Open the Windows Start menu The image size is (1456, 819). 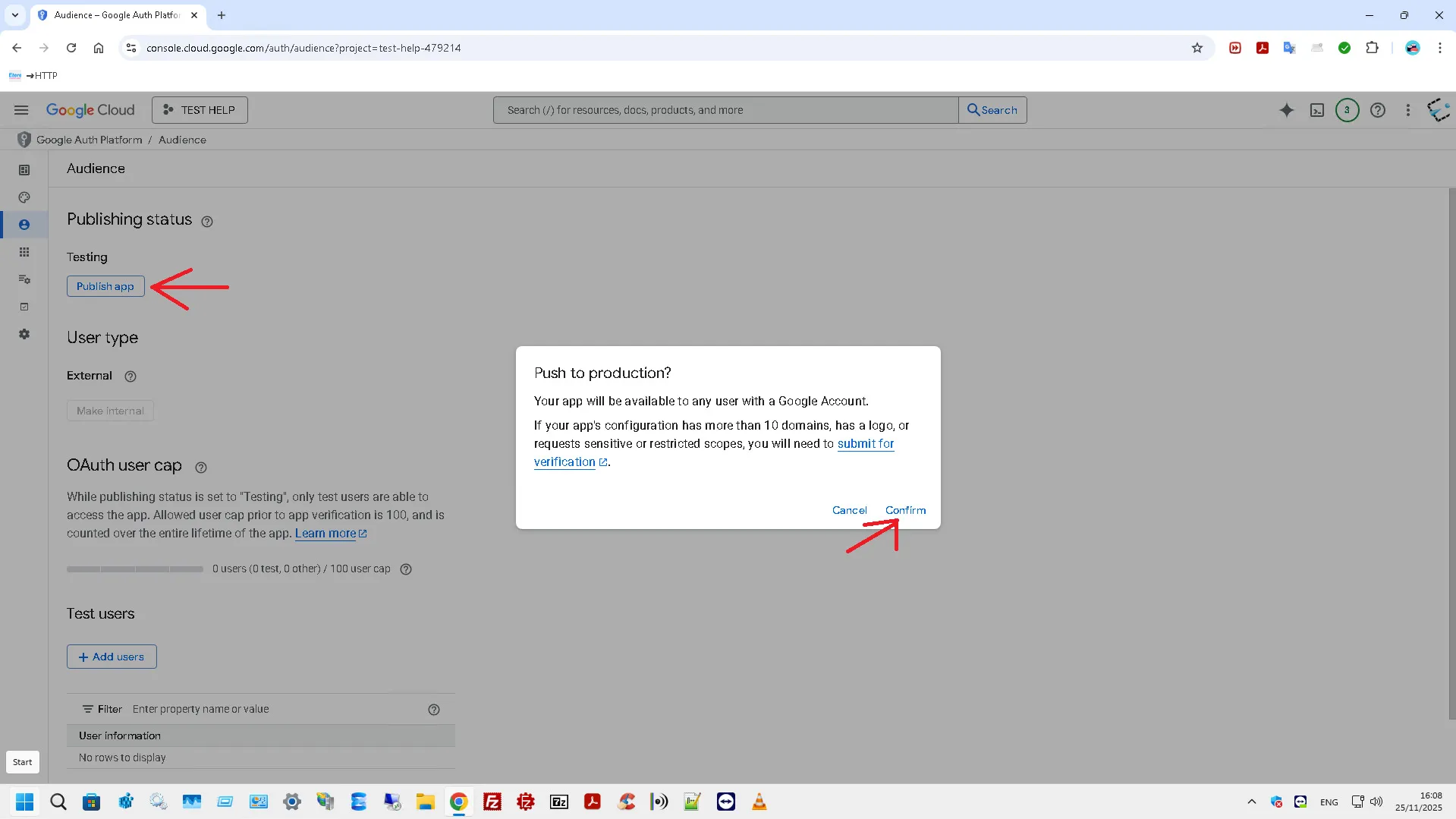click(24, 802)
